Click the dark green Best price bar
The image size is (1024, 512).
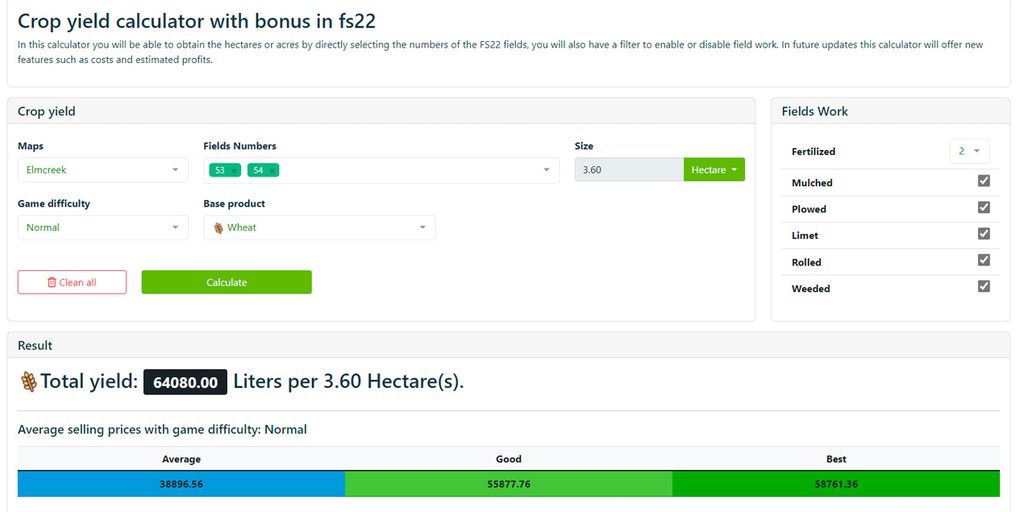coord(836,484)
